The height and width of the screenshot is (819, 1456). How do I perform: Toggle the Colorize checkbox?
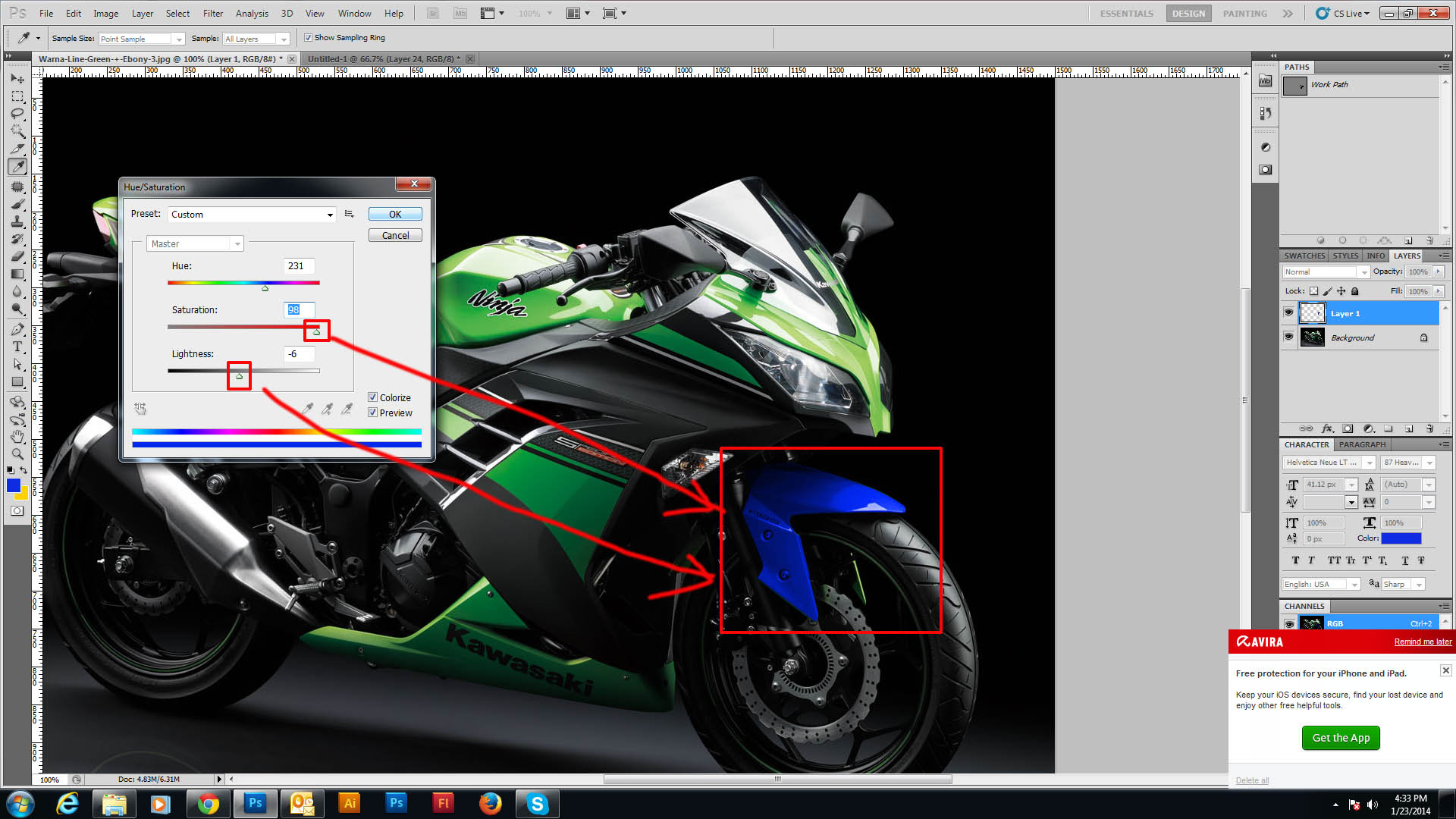pos(372,397)
